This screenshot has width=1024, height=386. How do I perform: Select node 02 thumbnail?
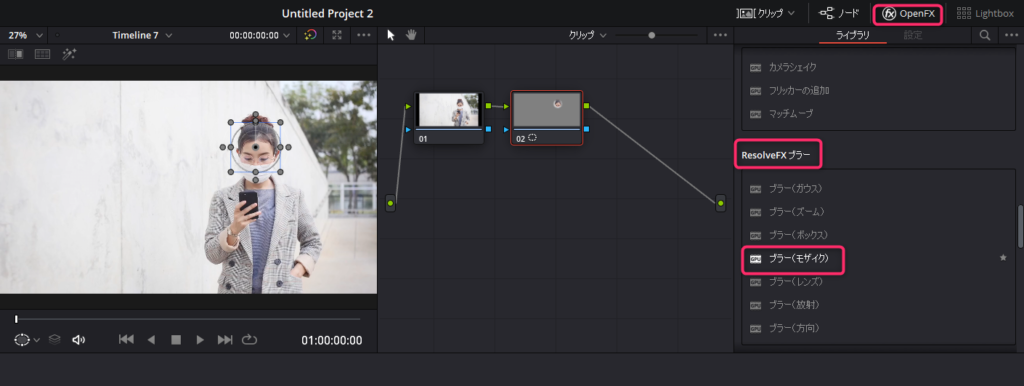coord(547,110)
